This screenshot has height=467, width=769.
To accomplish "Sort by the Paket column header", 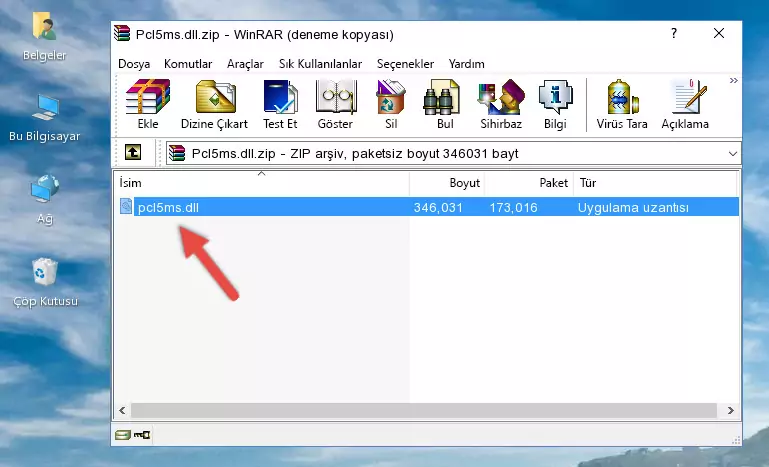I will 529,183.
